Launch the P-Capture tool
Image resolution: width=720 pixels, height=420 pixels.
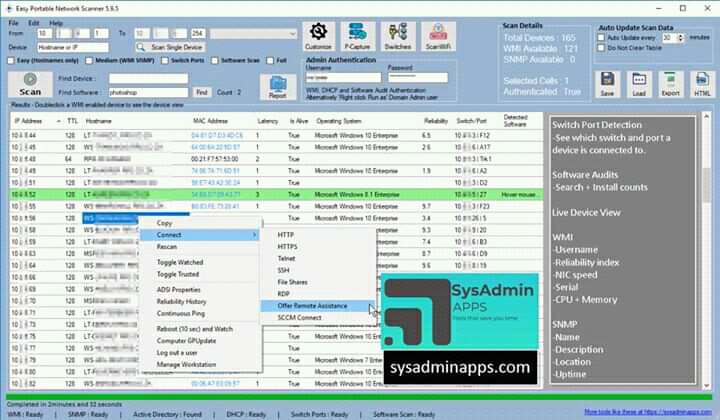click(358, 36)
